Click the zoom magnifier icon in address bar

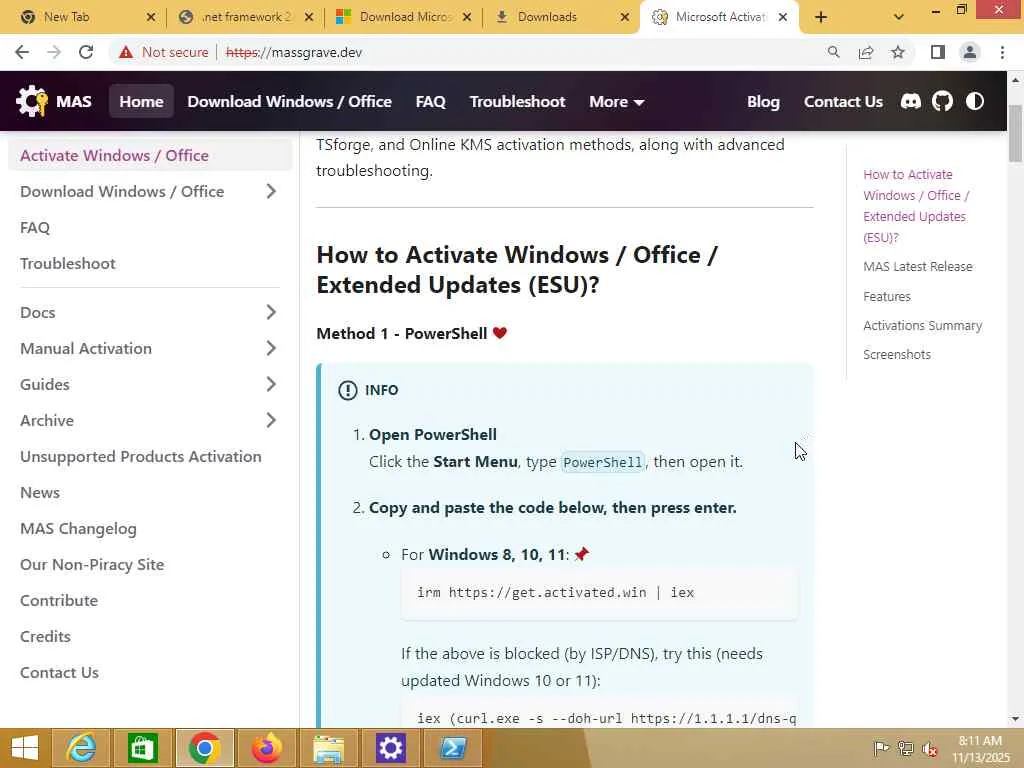pos(833,52)
